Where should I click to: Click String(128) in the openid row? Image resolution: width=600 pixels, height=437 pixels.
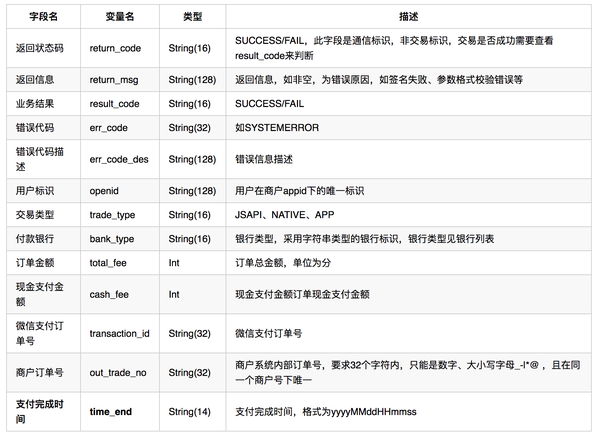click(192, 191)
